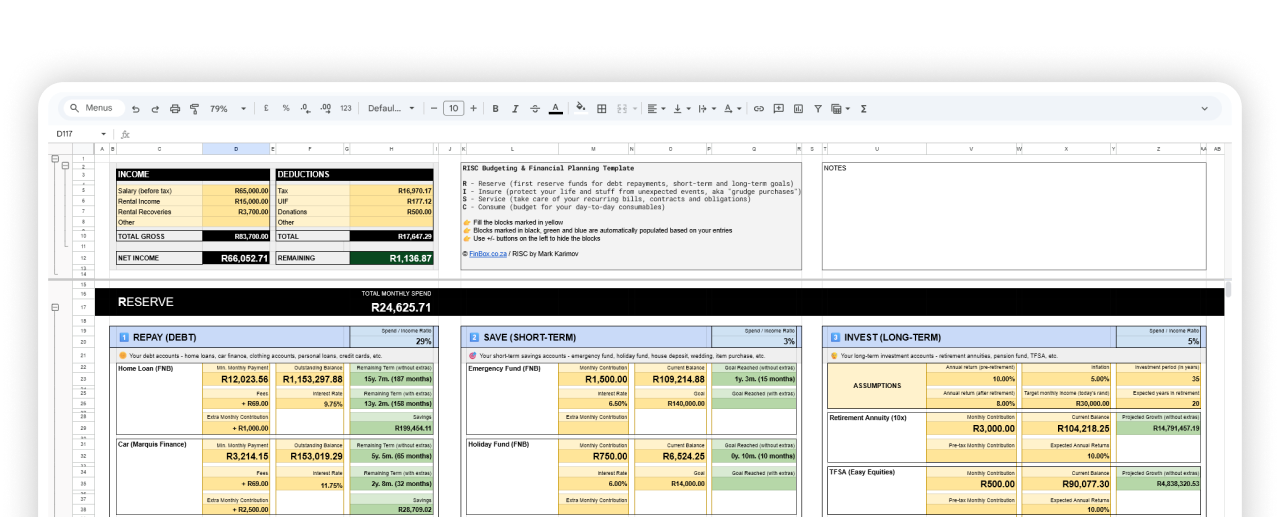
Task: Open the functions sigma icon
Action: click(864, 108)
